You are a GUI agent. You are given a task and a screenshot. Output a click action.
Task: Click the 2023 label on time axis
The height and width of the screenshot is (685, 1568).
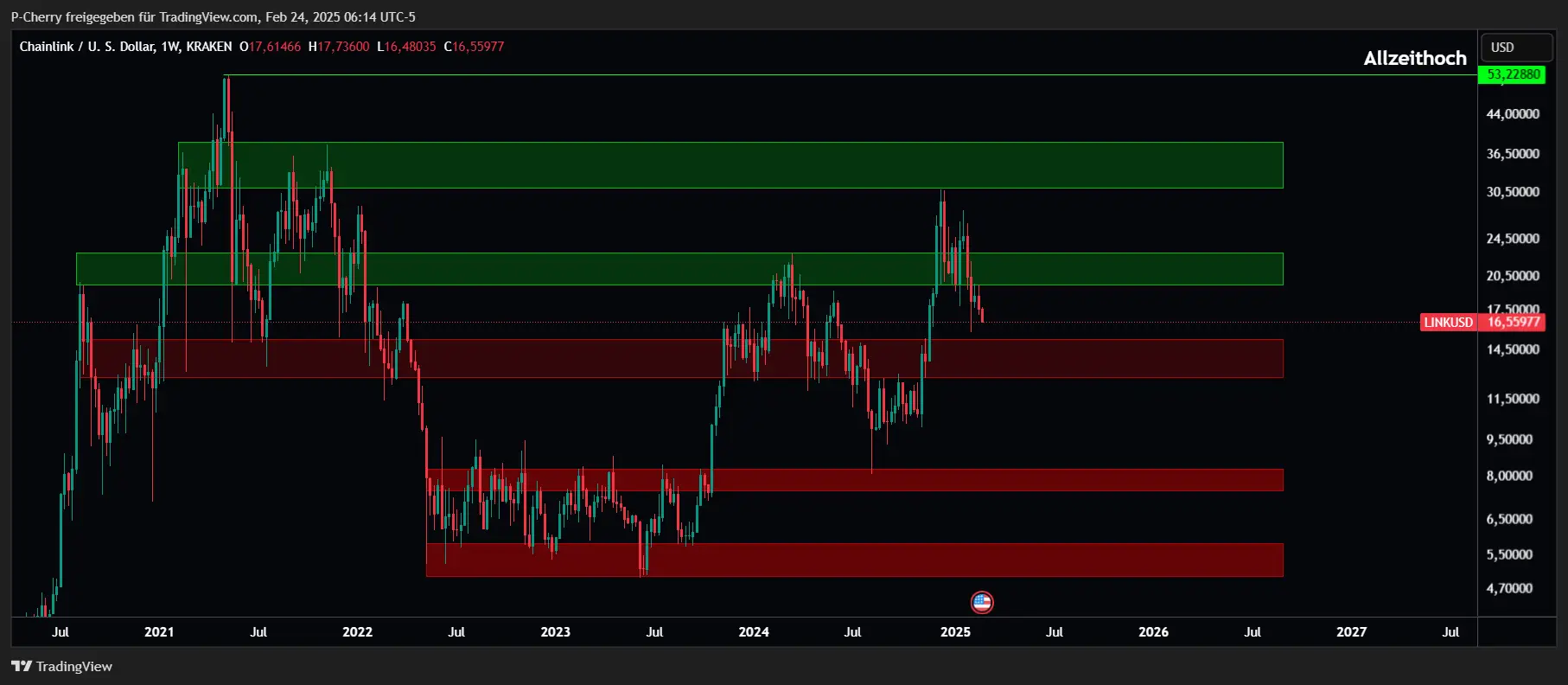tap(555, 632)
